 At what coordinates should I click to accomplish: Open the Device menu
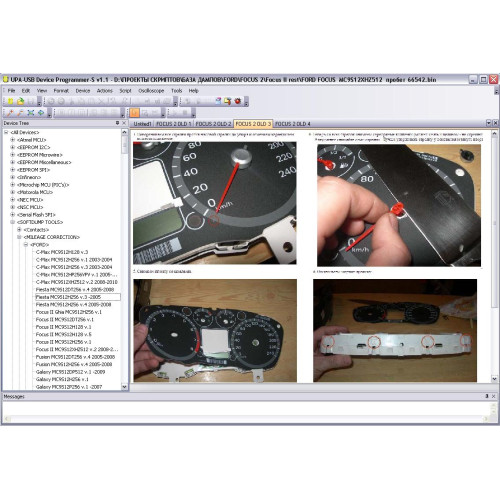(x=83, y=91)
